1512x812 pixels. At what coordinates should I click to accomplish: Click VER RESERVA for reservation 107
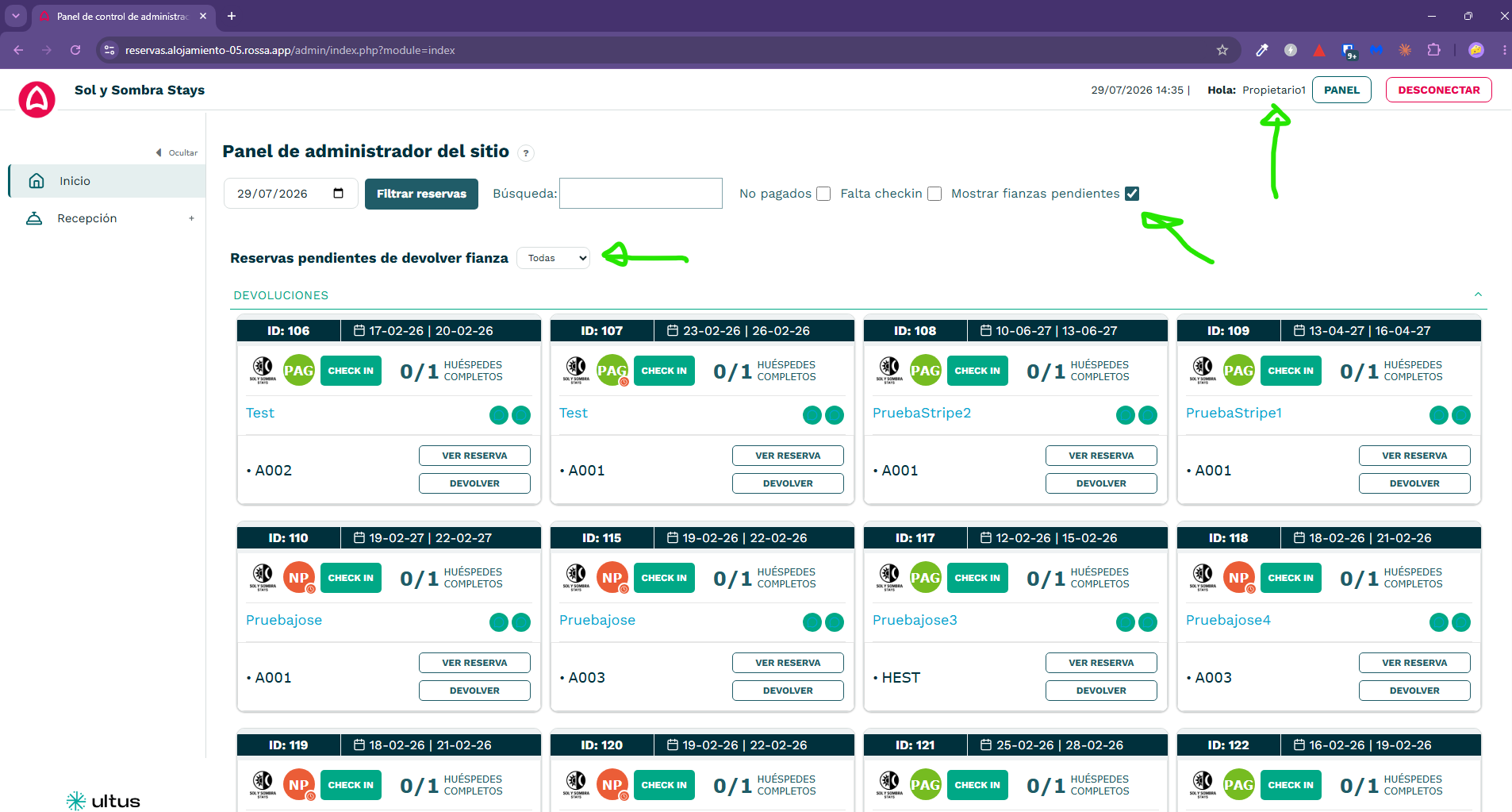788,456
